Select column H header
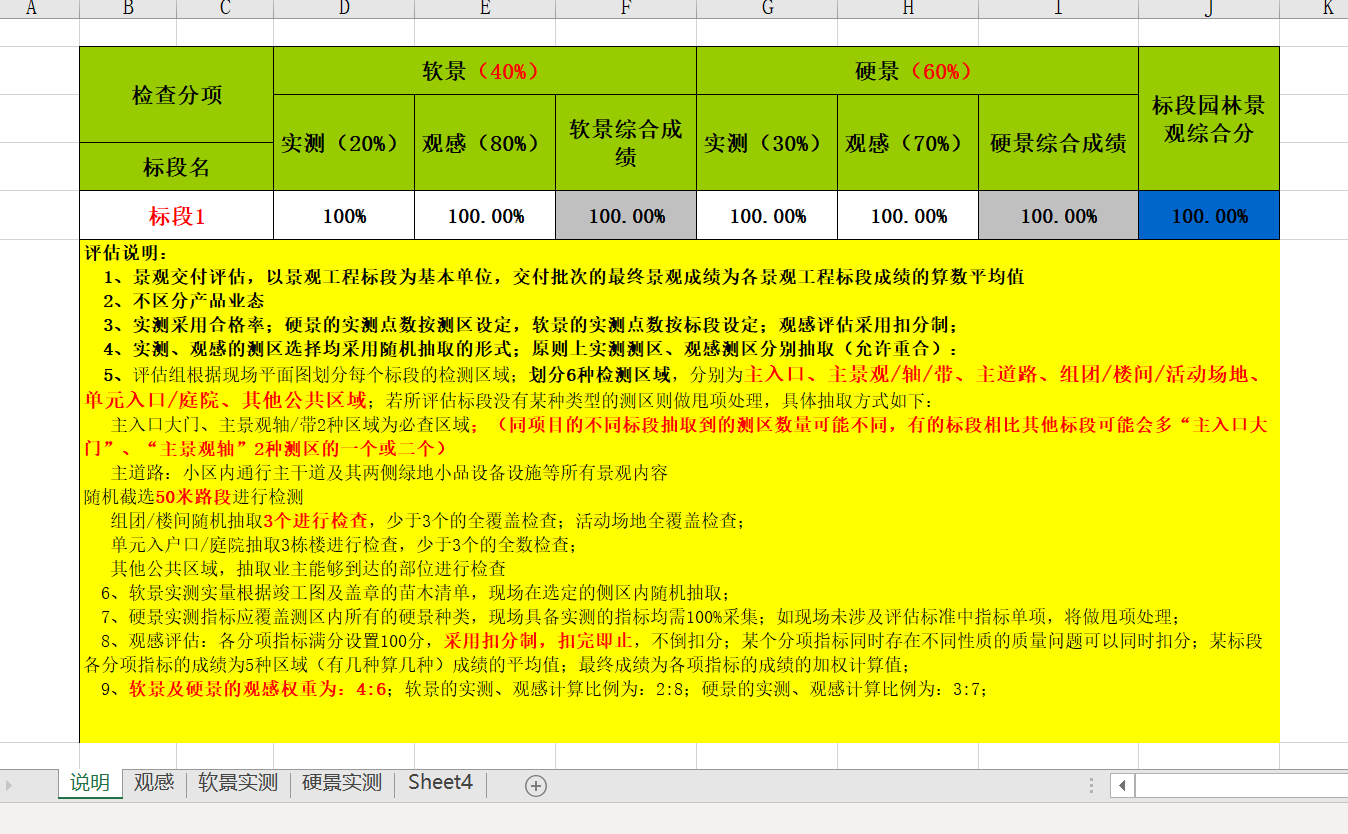1348x834 pixels. [908, 9]
